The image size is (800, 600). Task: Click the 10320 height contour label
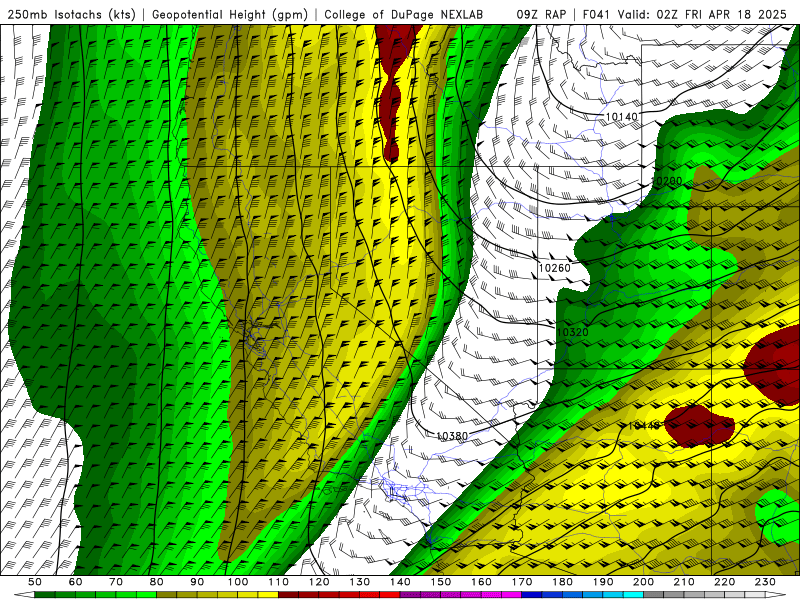pyautogui.click(x=572, y=332)
